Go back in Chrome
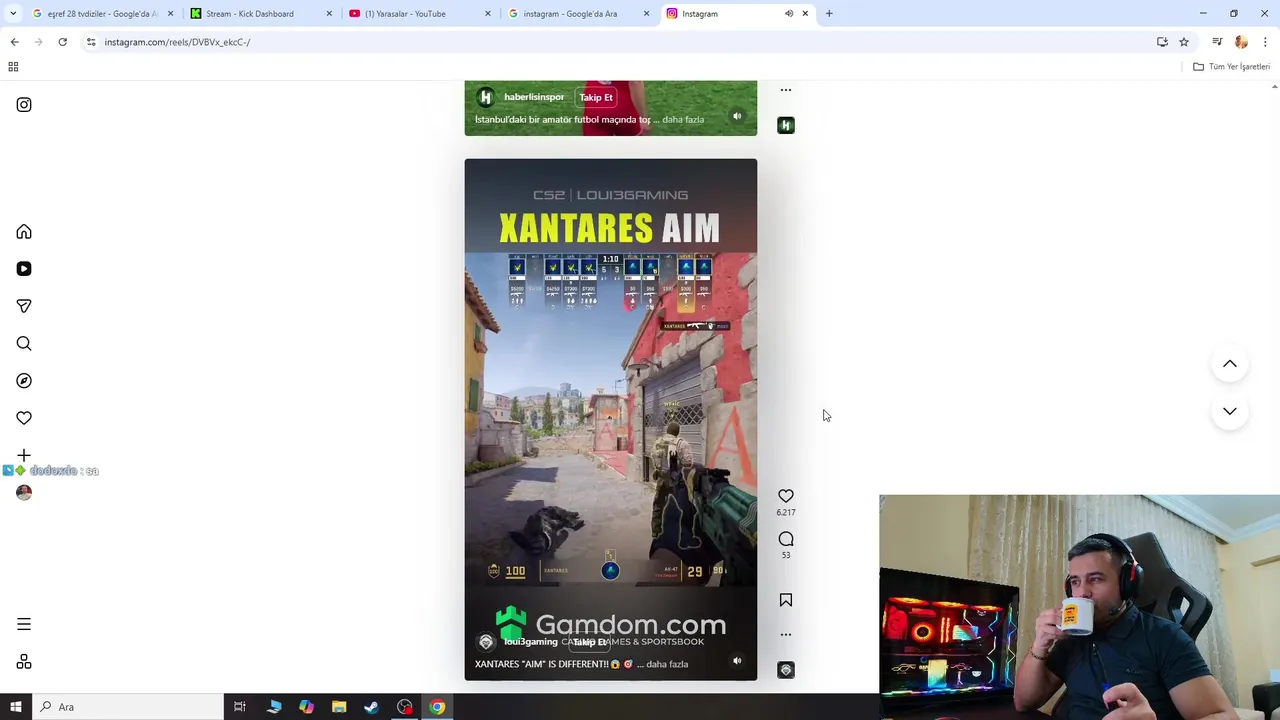The width and height of the screenshot is (1280, 720). 14,42
